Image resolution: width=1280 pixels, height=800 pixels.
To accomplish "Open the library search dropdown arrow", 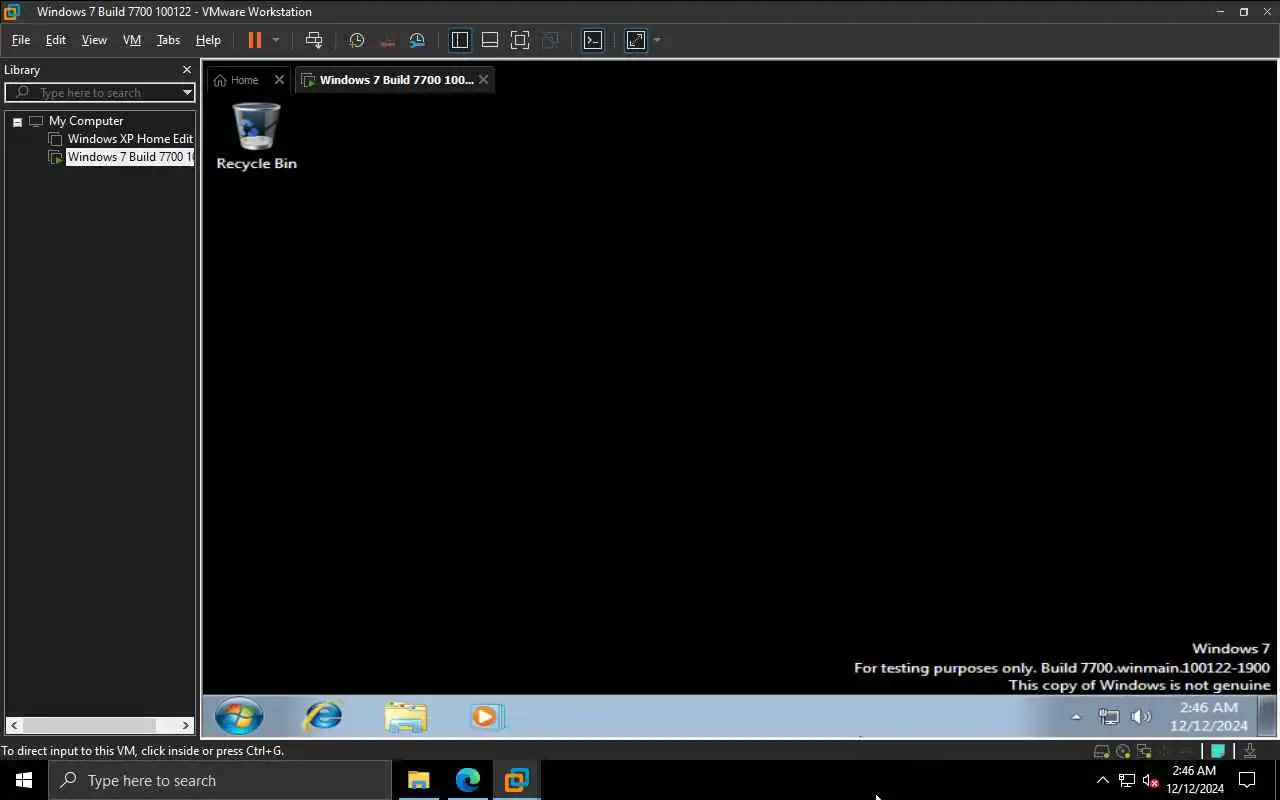I will (187, 93).
